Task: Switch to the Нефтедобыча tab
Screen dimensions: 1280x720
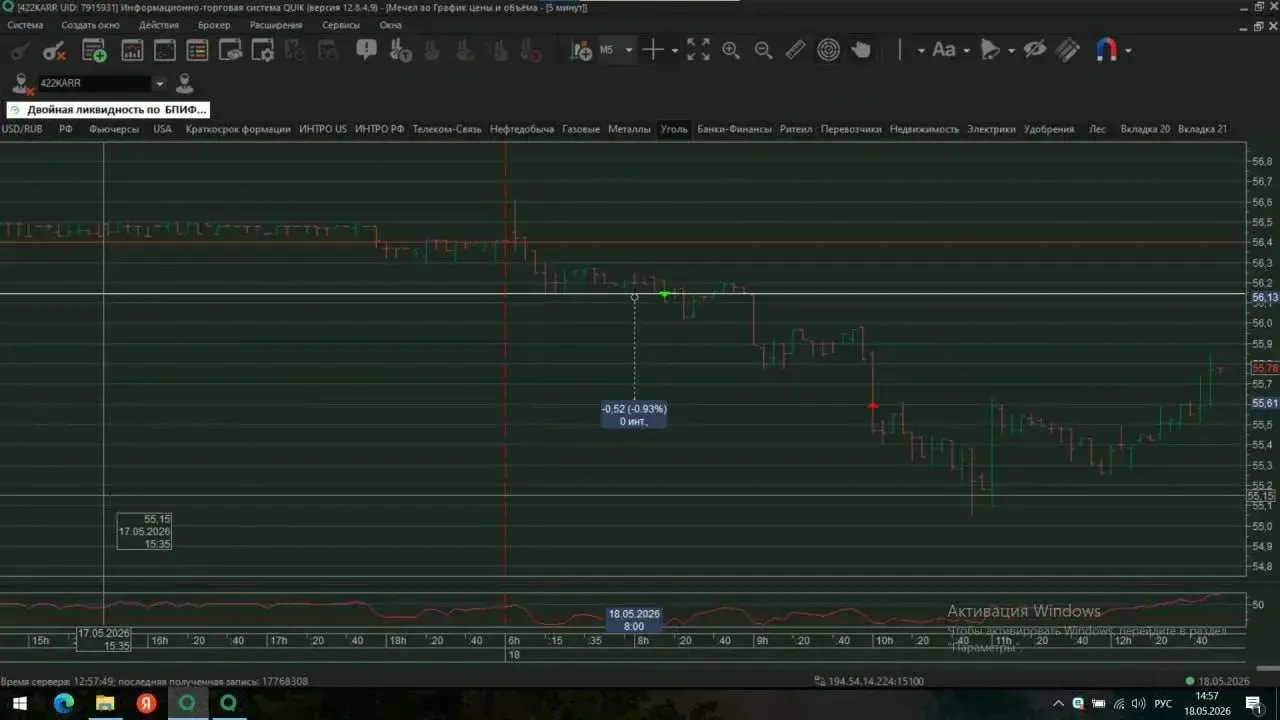Action: click(522, 129)
